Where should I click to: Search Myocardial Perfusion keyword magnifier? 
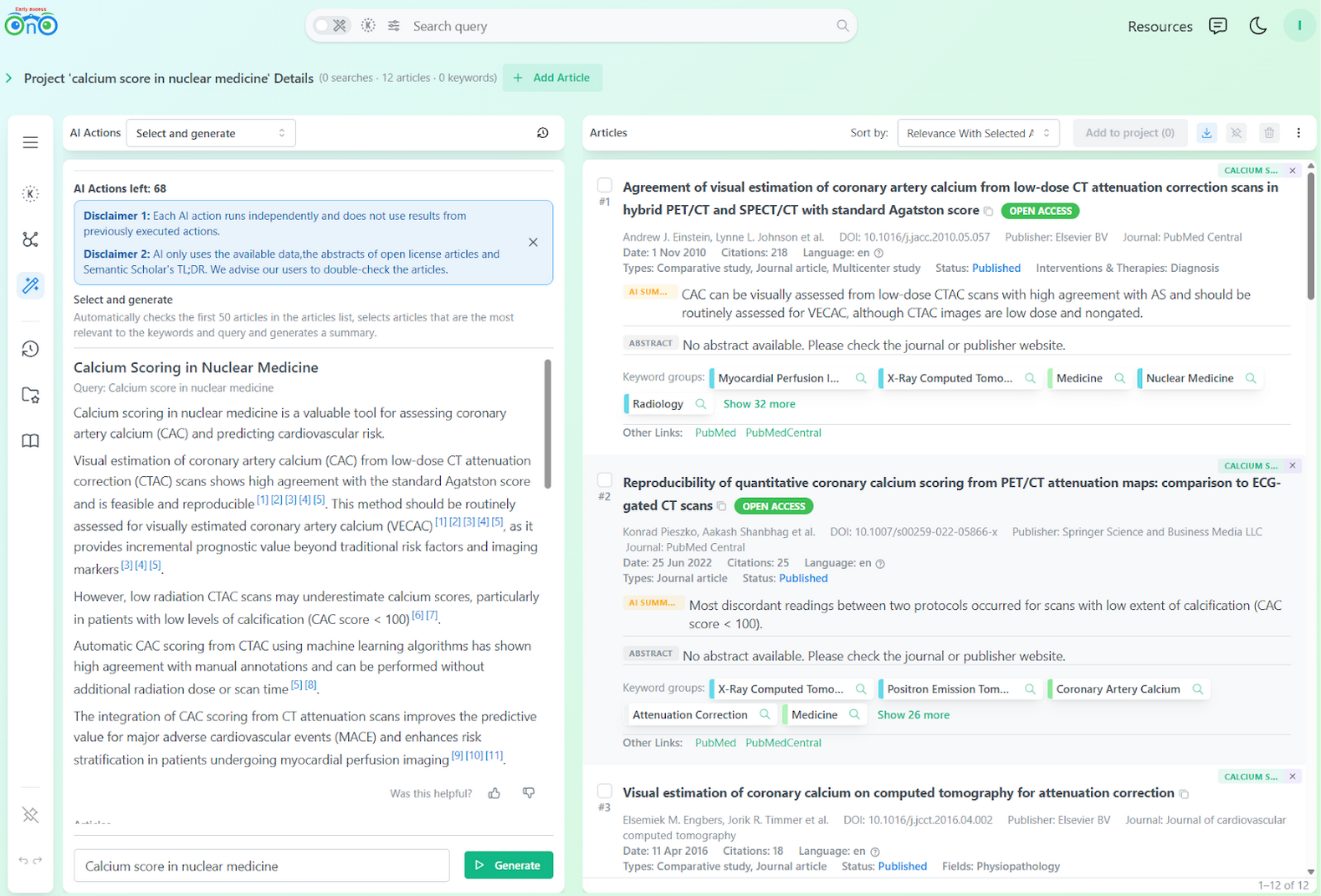click(x=861, y=379)
